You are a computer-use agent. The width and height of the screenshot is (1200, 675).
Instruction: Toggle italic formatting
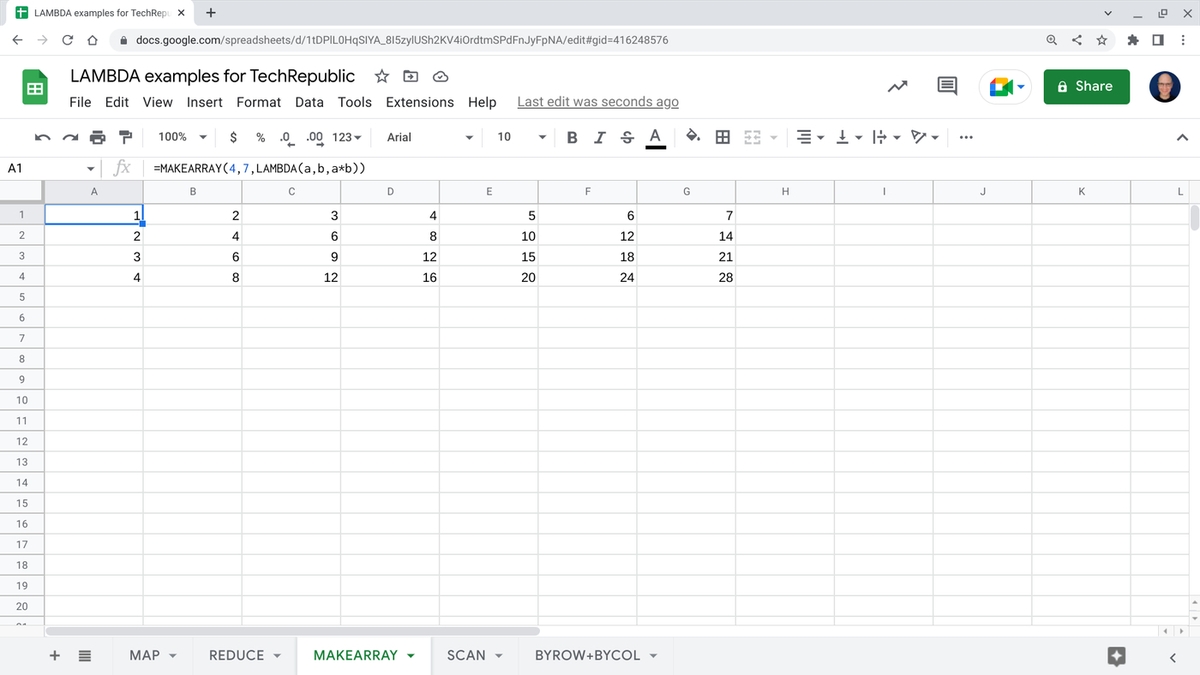[599, 137]
